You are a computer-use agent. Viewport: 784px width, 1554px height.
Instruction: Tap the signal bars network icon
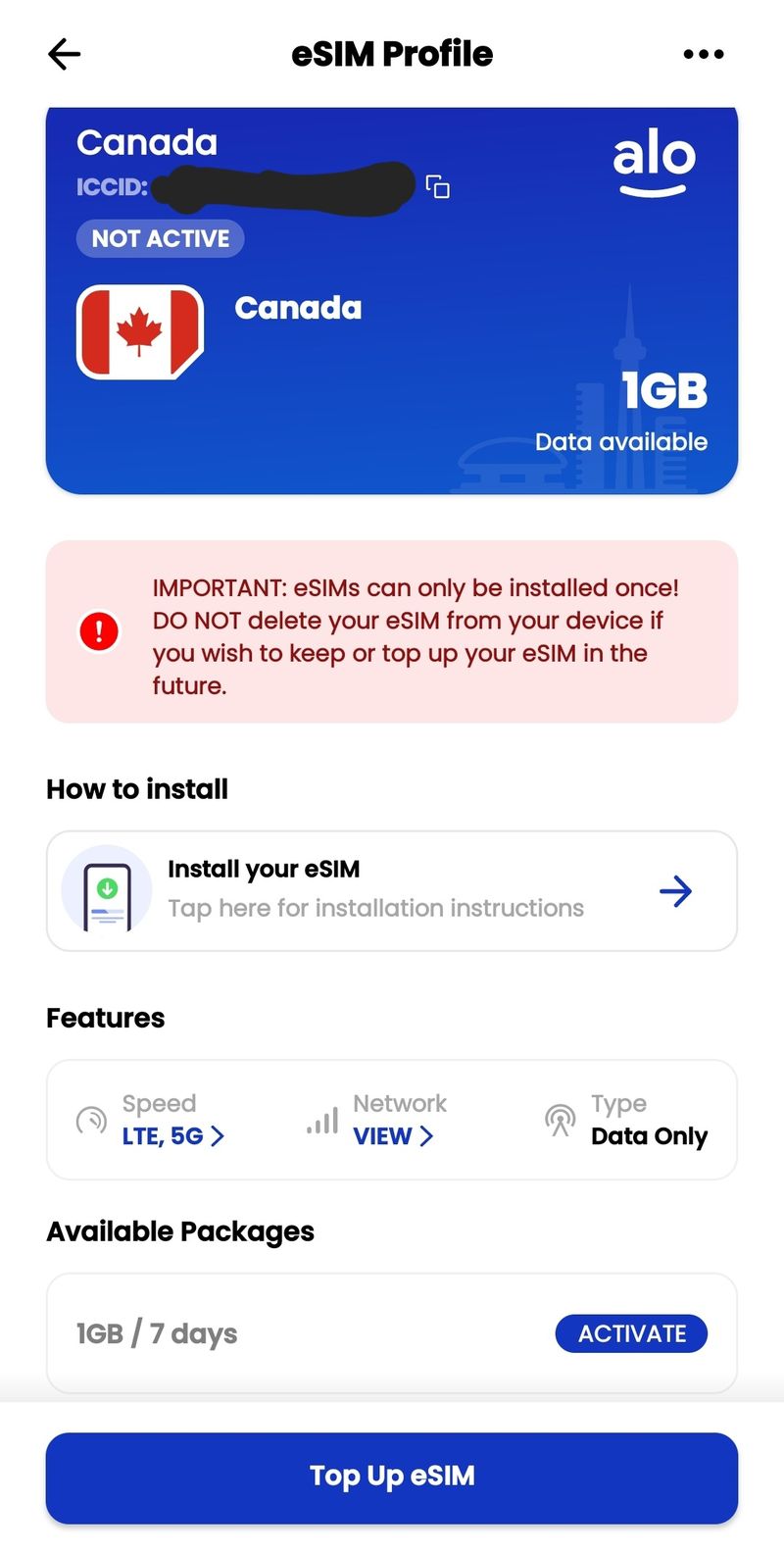[x=322, y=1121]
